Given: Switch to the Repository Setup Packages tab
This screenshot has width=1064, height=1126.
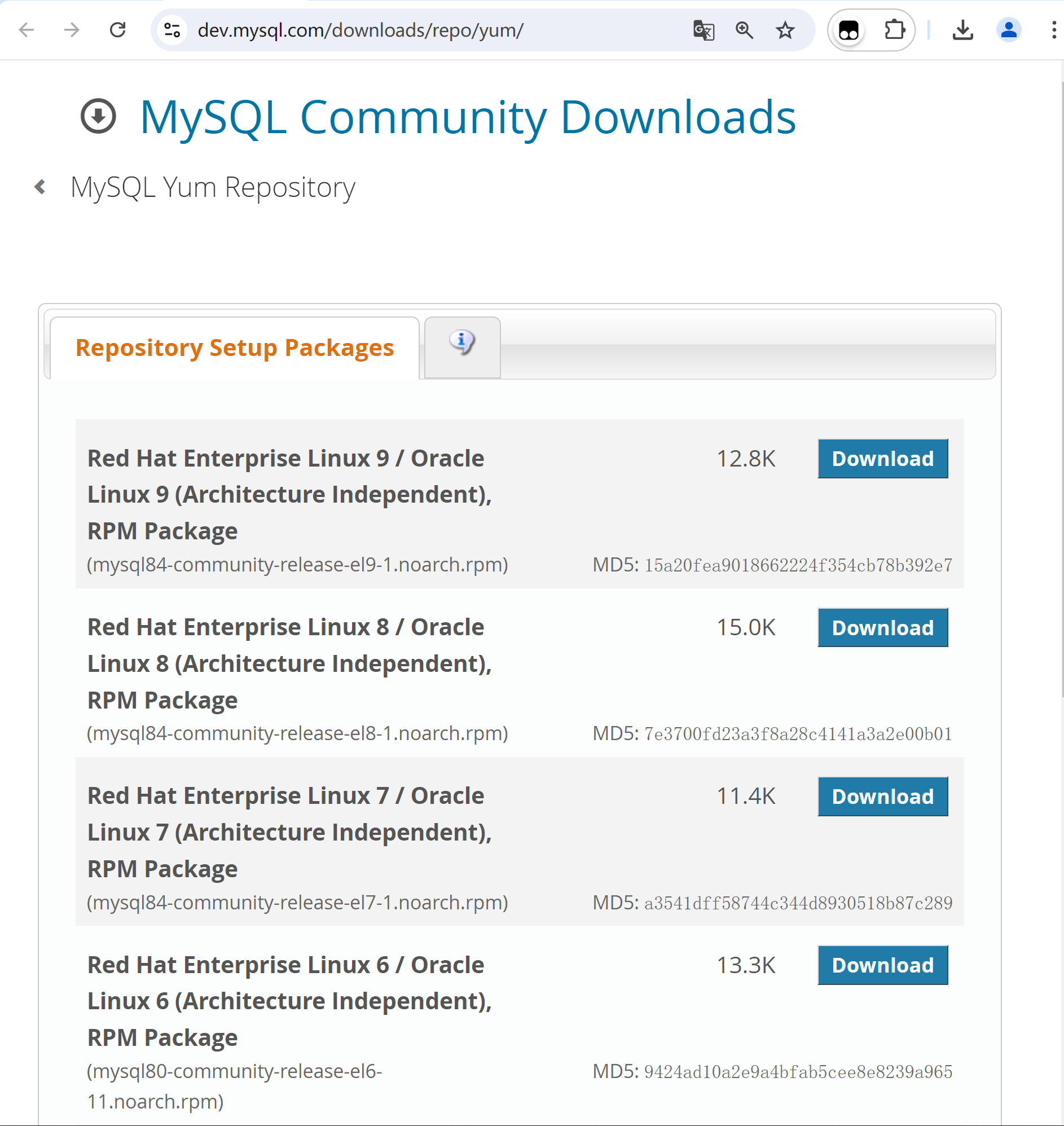Looking at the screenshot, I should (234, 348).
